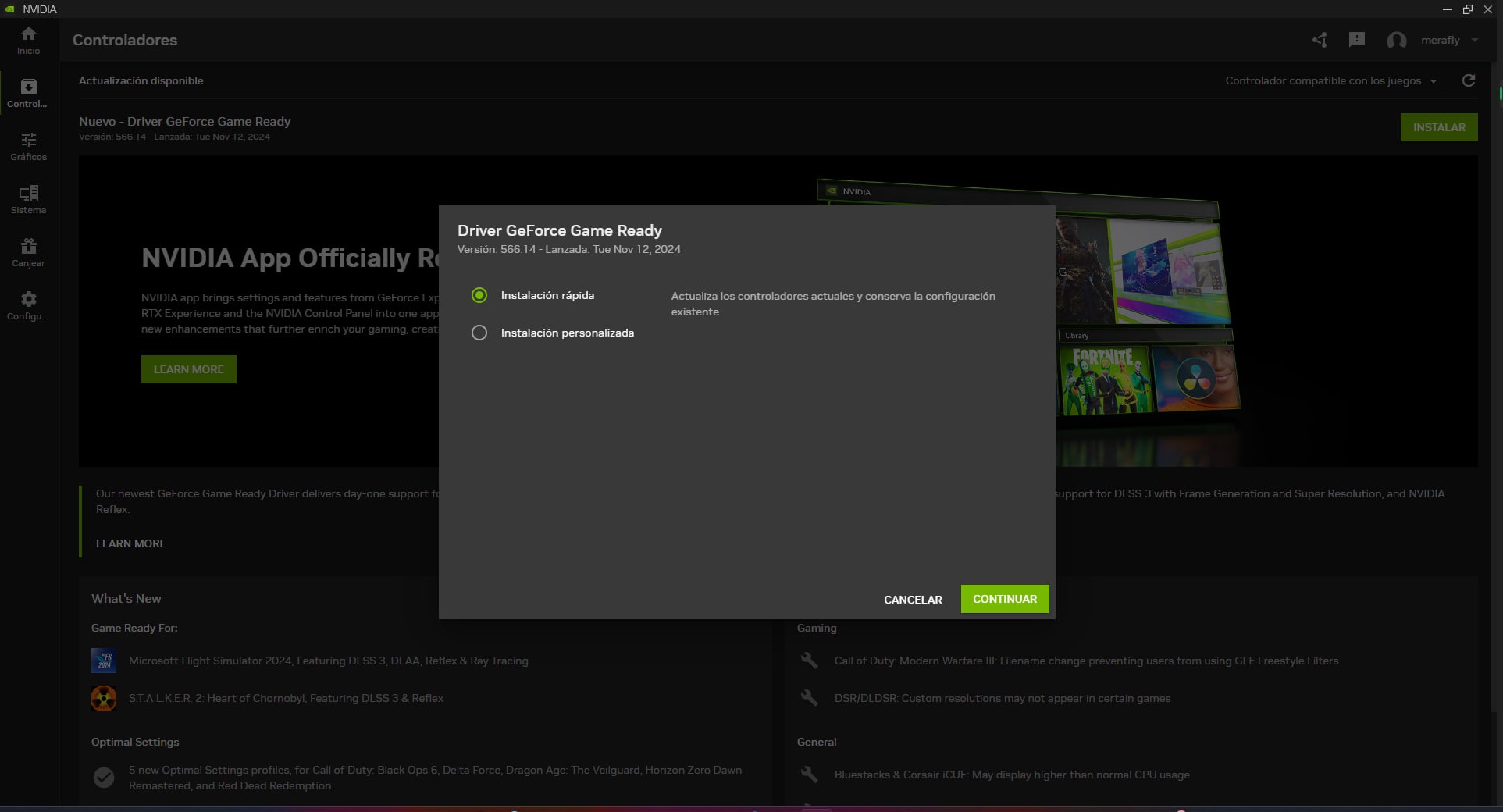Click the wrench icon beside the DSR/DLDSR fix
The image size is (1503, 812).
pyautogui.click(x=810, y=698)
